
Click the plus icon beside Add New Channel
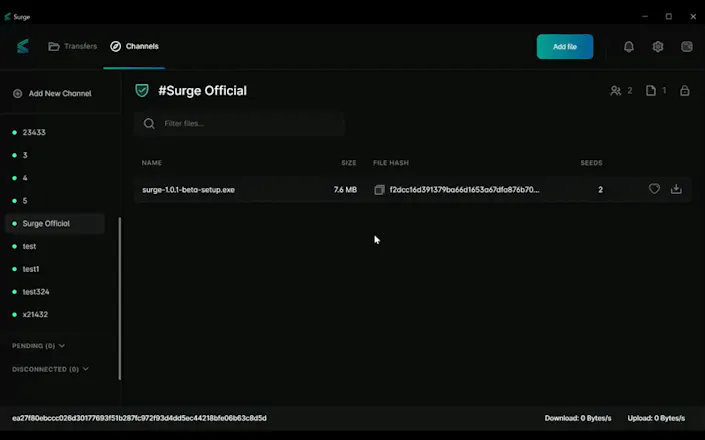click(18, 93)
